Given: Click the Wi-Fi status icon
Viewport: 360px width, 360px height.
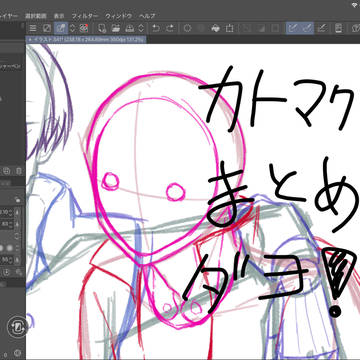Looking at the screenshot, I should pos(355,5).
